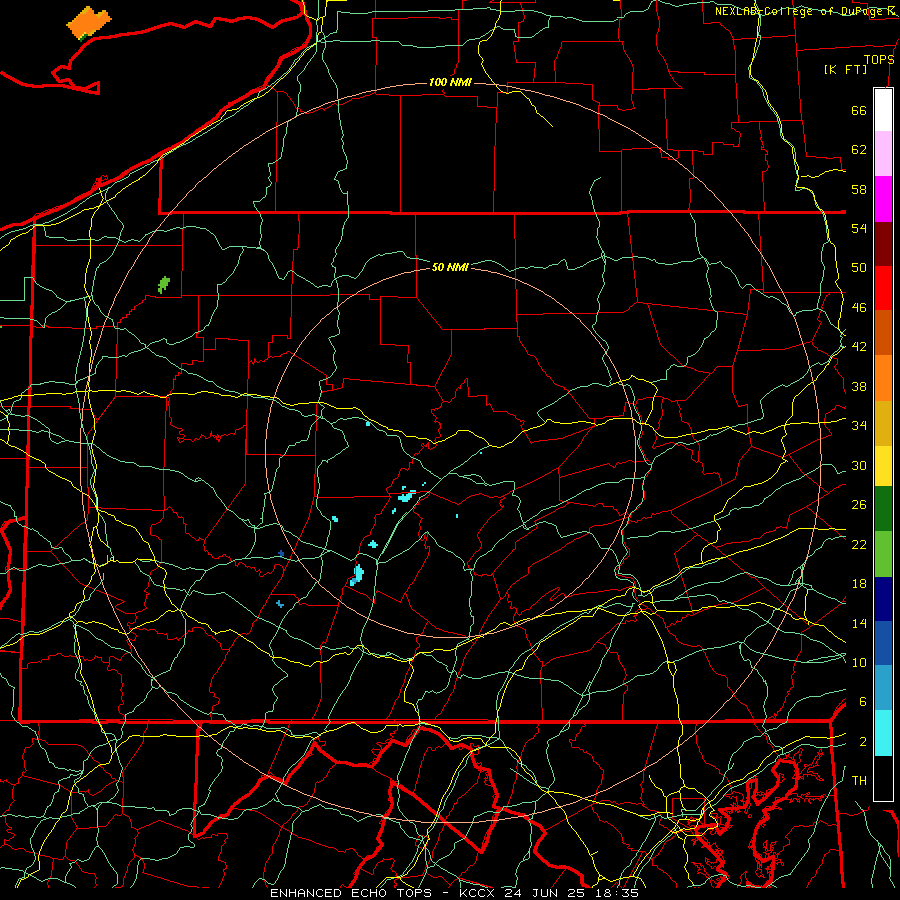Click the '18:35' timestamp in the footer
900x900 pixels.
(616, 893)
